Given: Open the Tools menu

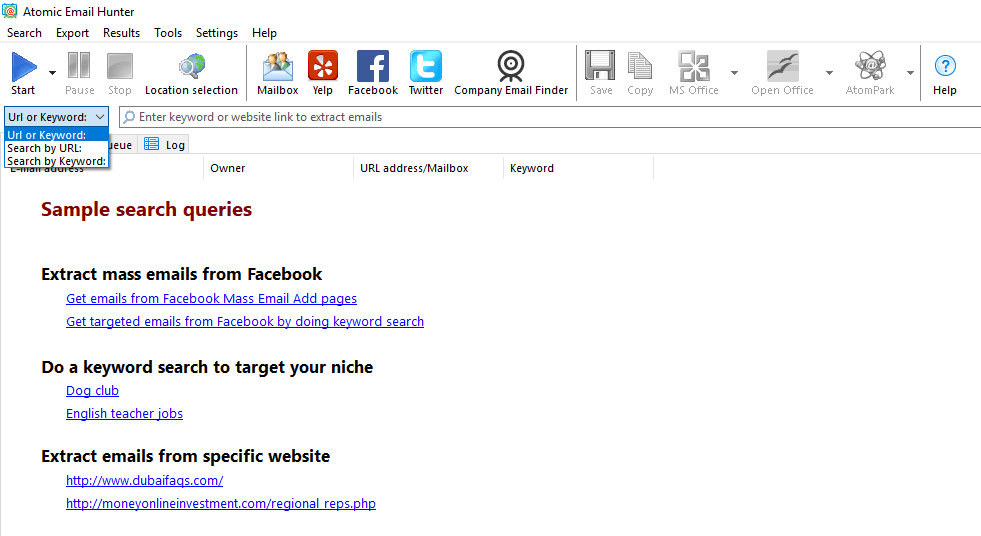Looking at the screenshot, I should (x=168, y=33).
